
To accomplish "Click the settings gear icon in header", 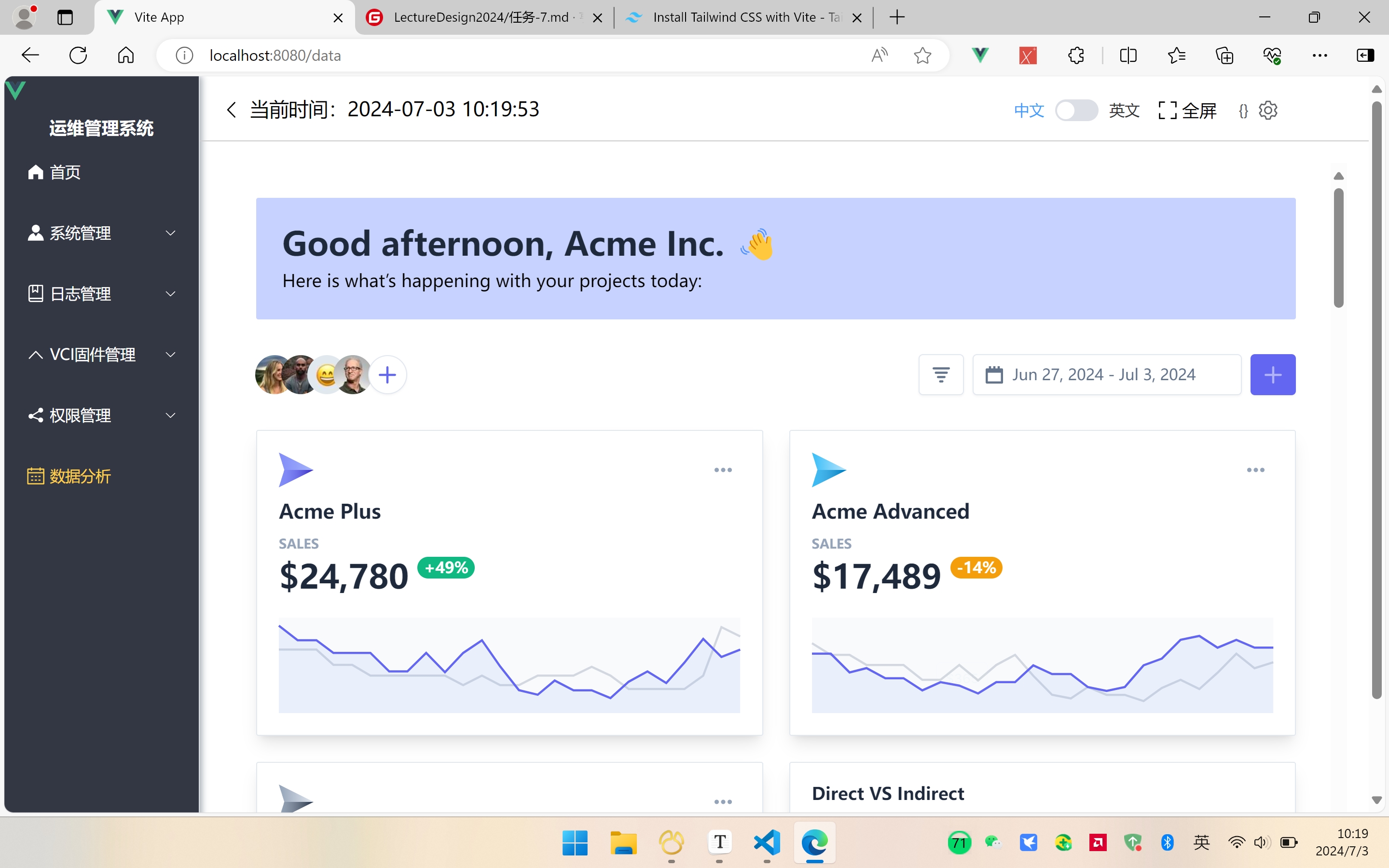I will coord(1268,110).
